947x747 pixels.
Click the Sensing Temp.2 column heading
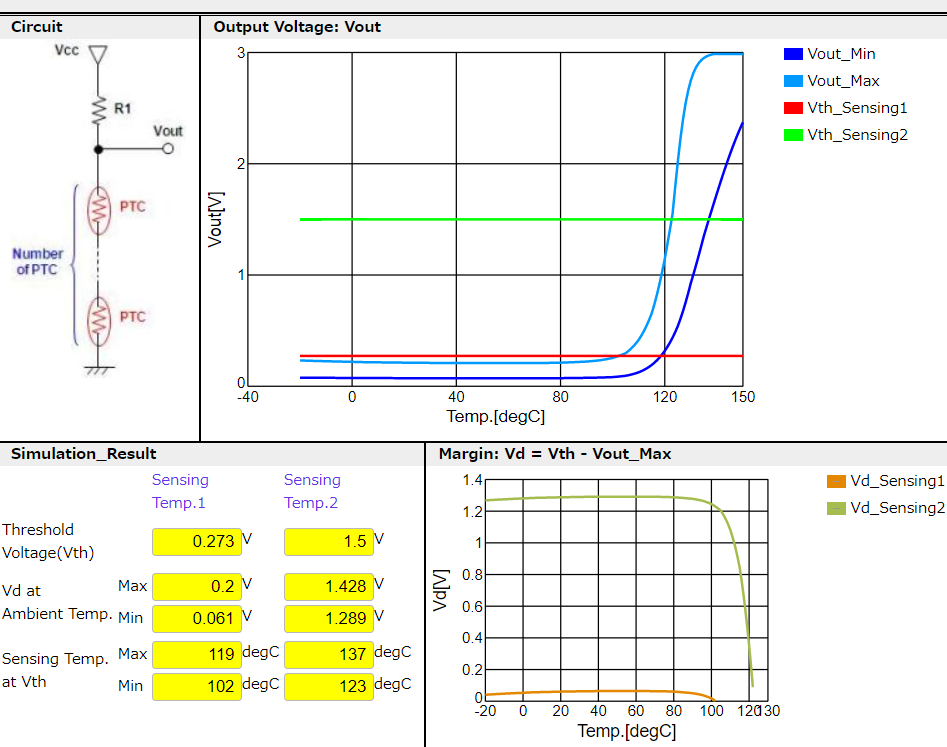312,491
